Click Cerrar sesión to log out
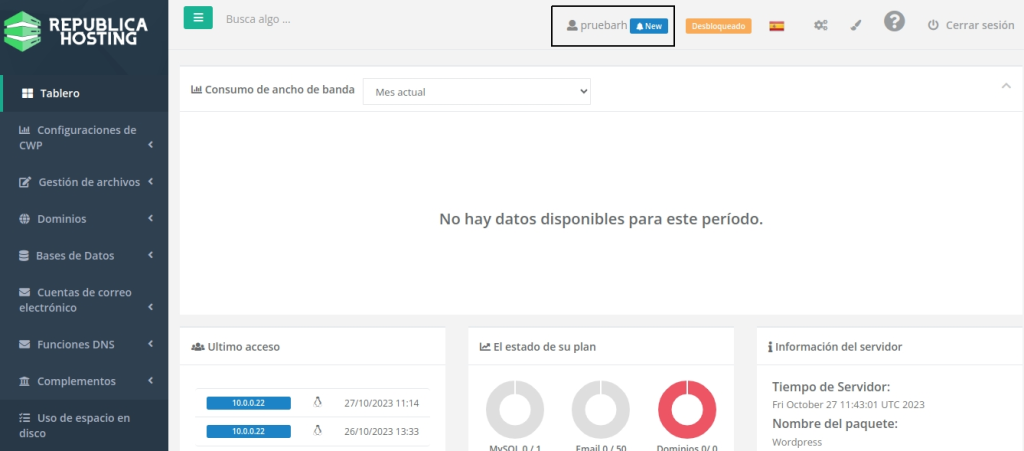This screenshot has width=1024, height=451. pyautogui.click(x=971, y=26)
